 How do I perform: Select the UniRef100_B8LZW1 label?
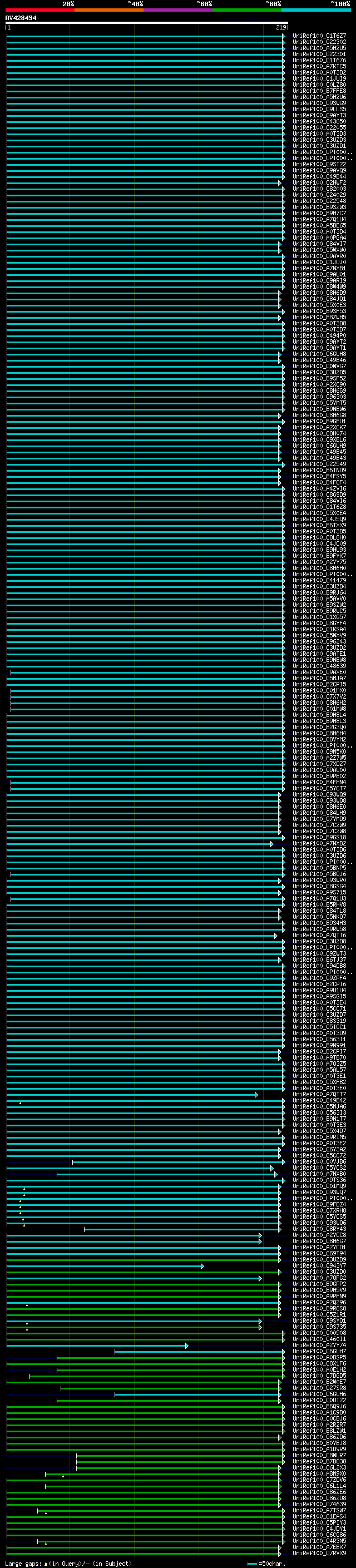point(319,1431)
